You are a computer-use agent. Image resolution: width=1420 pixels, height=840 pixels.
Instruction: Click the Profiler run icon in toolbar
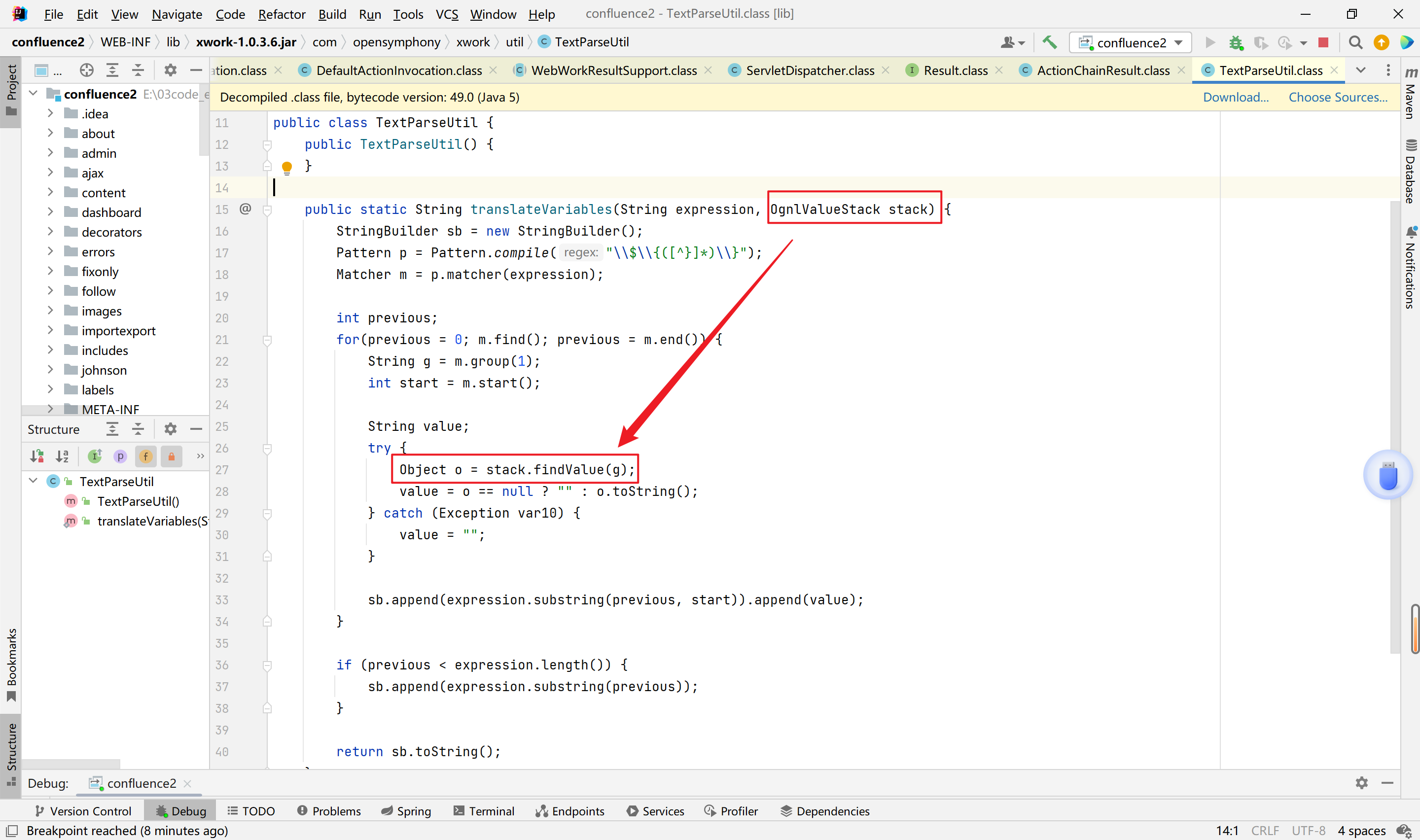coord(1285,42)
